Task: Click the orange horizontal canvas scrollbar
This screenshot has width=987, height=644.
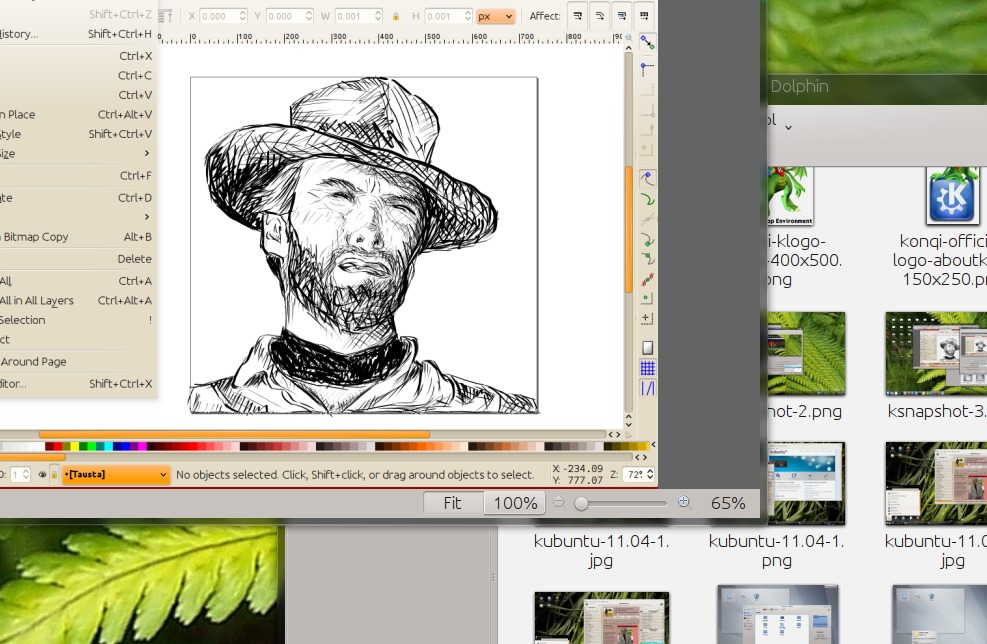Action: (234, 434)
